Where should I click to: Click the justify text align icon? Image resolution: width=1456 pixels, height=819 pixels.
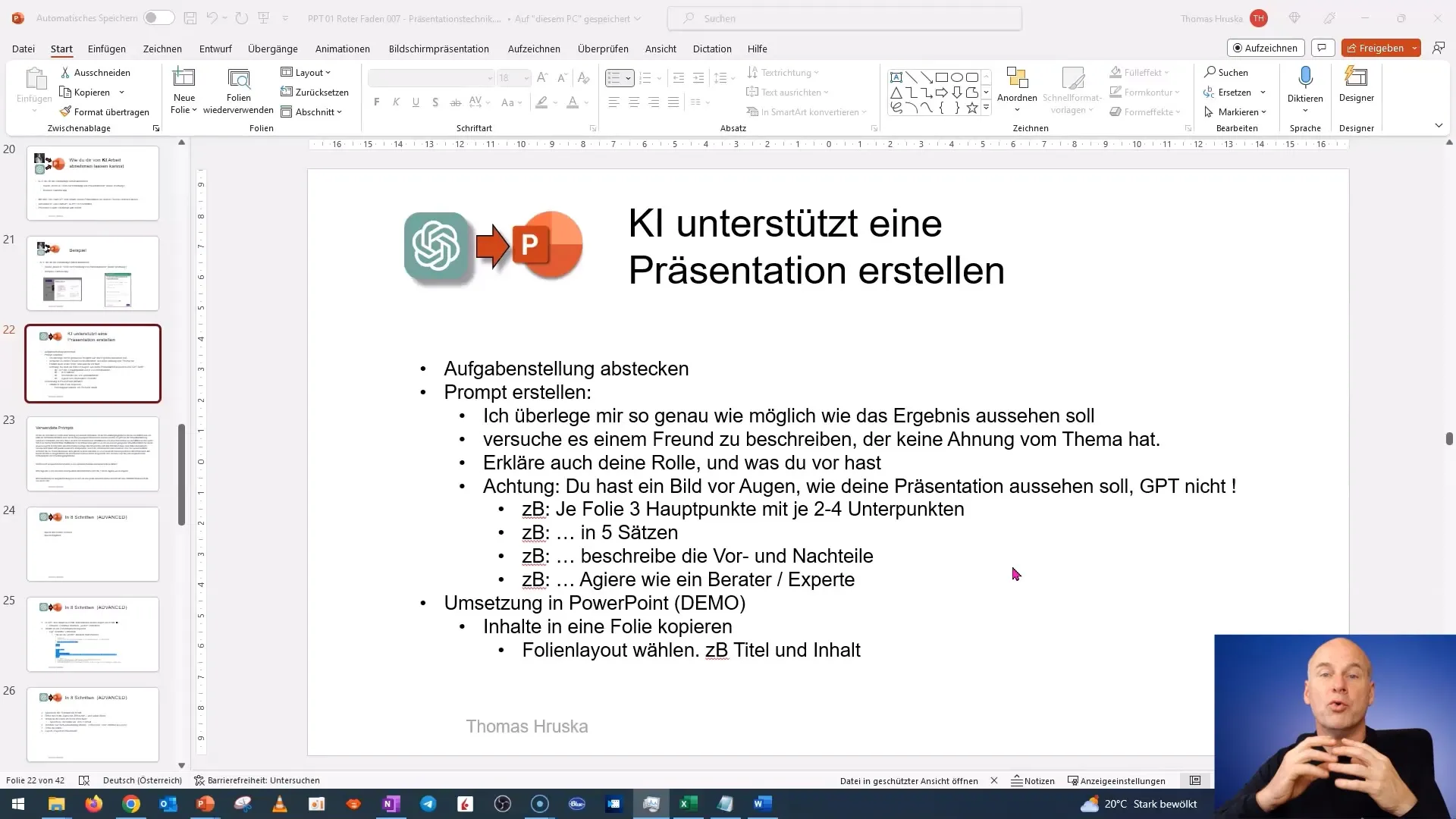[x=673, y=102]
